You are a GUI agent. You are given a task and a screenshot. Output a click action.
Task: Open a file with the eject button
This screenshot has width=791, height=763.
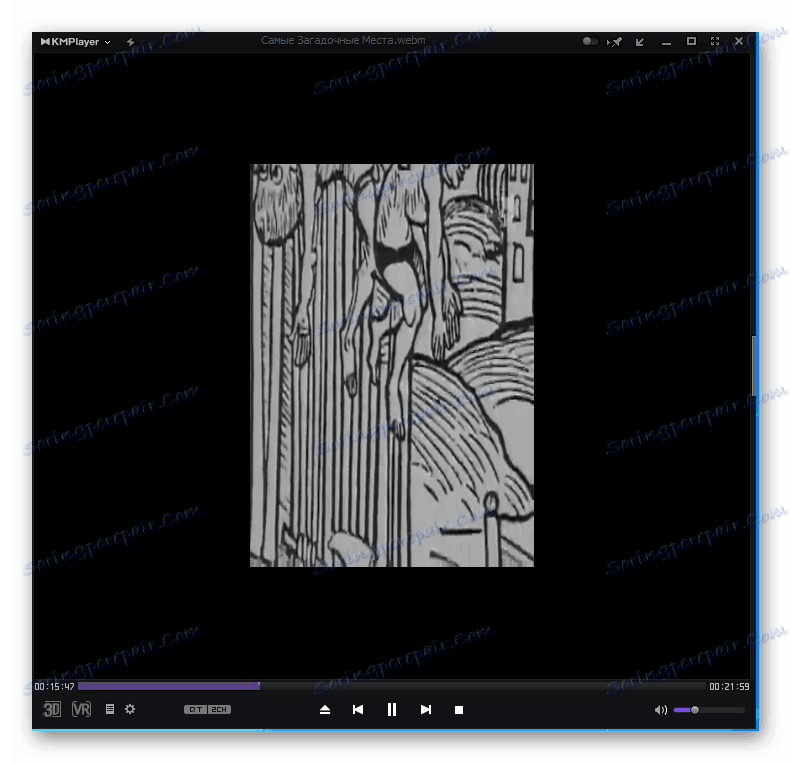pos(325,710)
